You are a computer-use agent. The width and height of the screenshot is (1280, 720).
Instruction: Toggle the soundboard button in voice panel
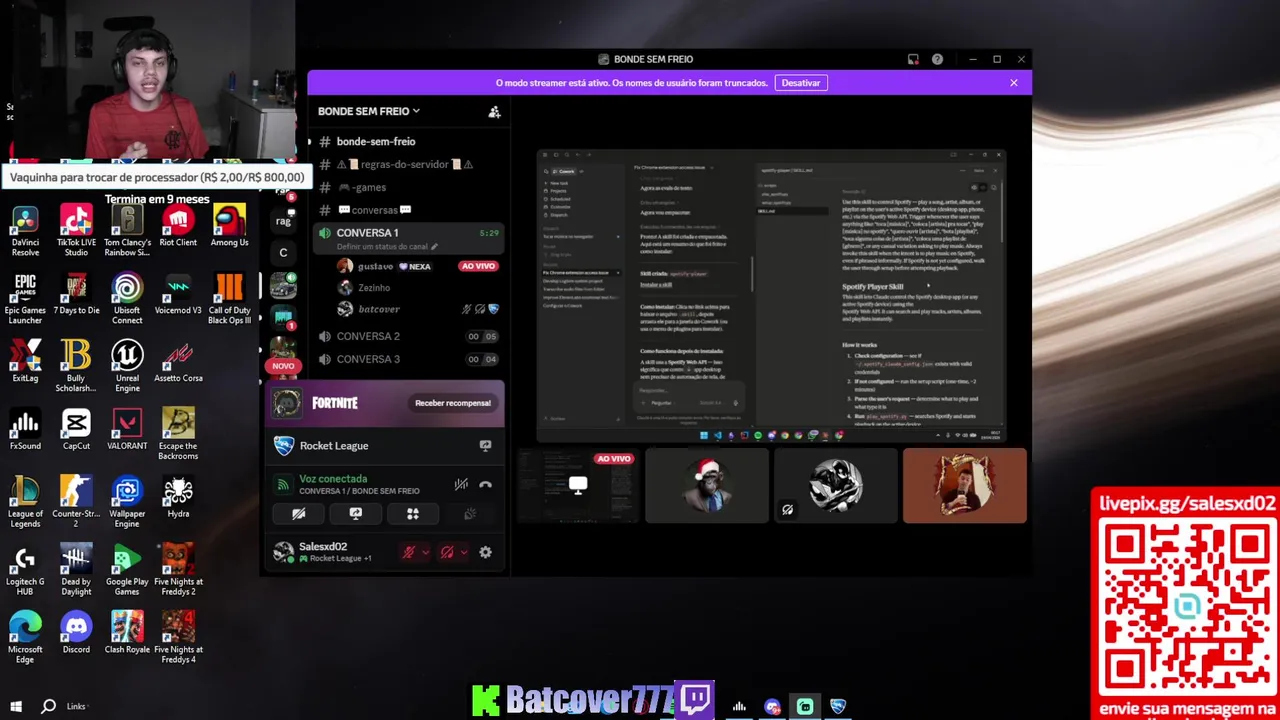(470, 514)
